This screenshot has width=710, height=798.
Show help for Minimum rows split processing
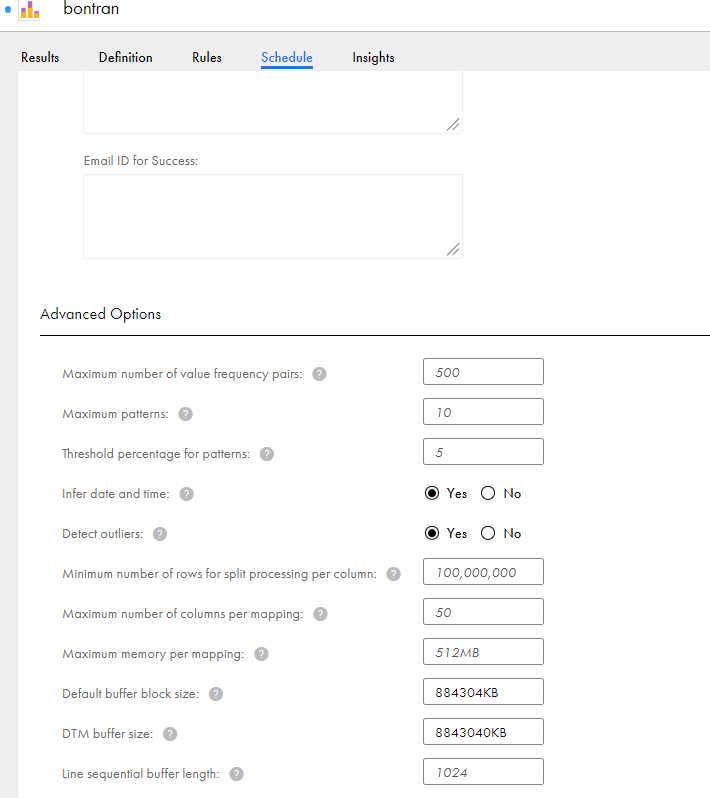click(x=393, y=574)
